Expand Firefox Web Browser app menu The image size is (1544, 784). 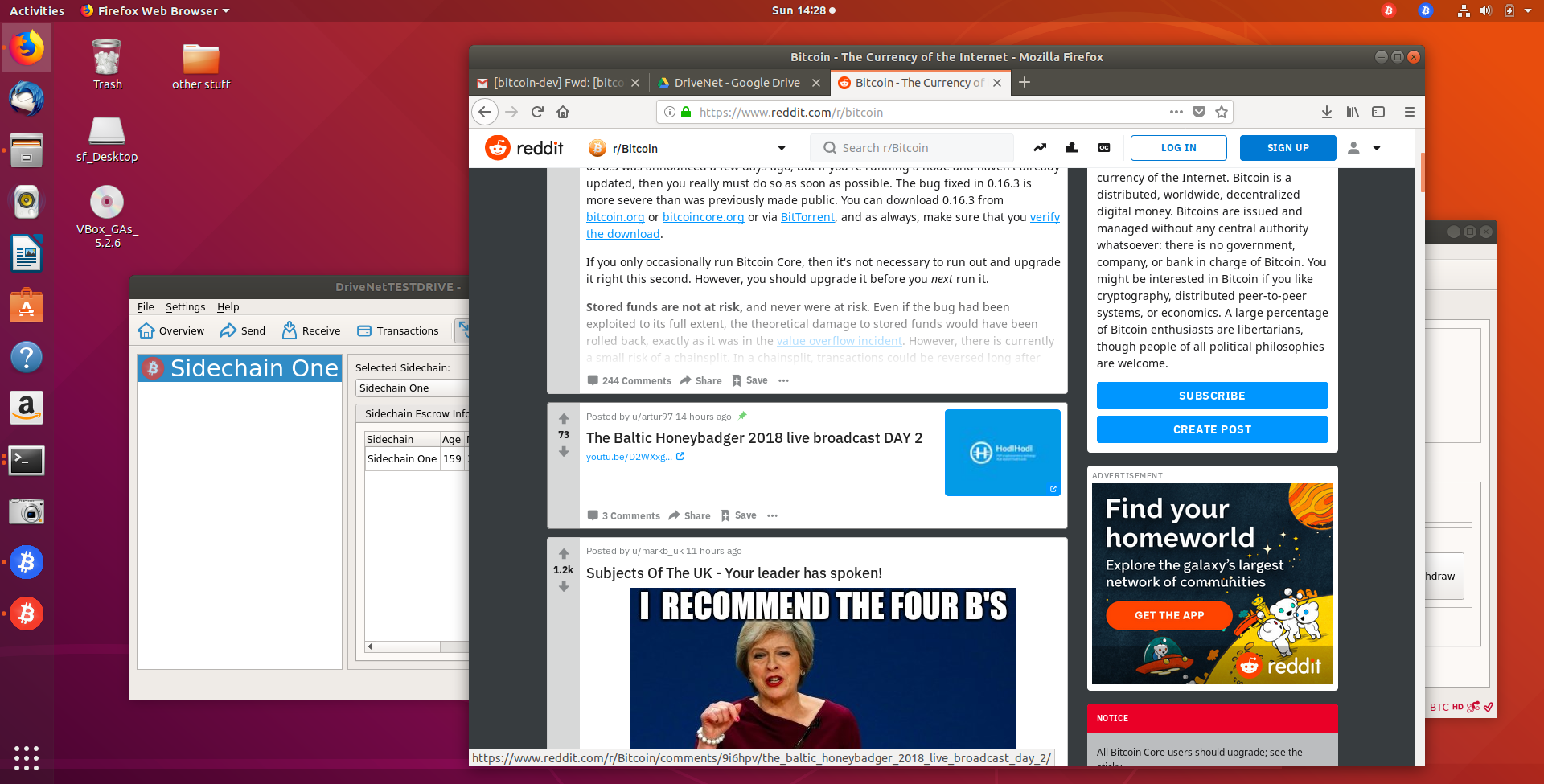(x=155, y=10)
